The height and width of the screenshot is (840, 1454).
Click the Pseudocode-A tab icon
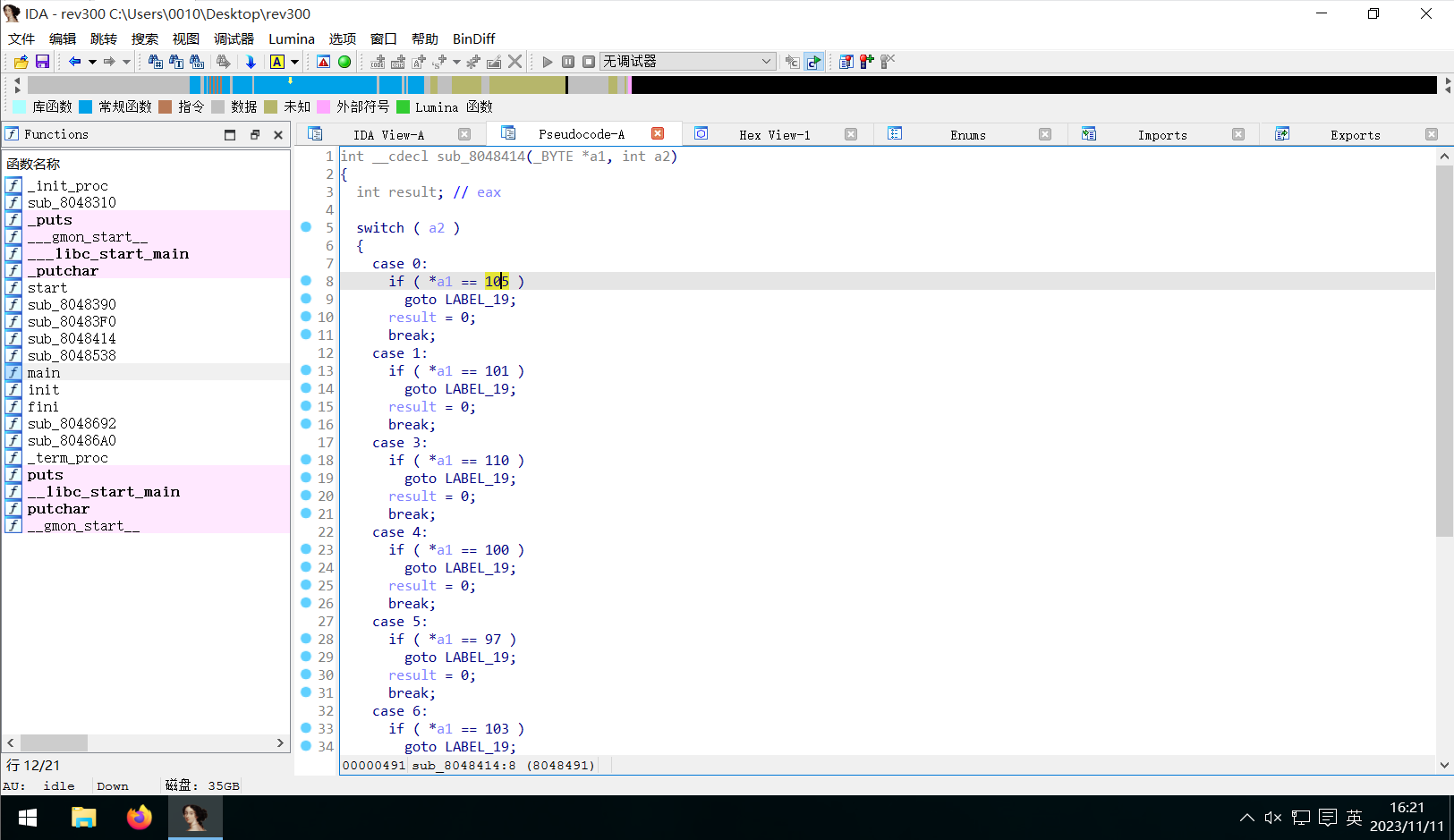508,134
